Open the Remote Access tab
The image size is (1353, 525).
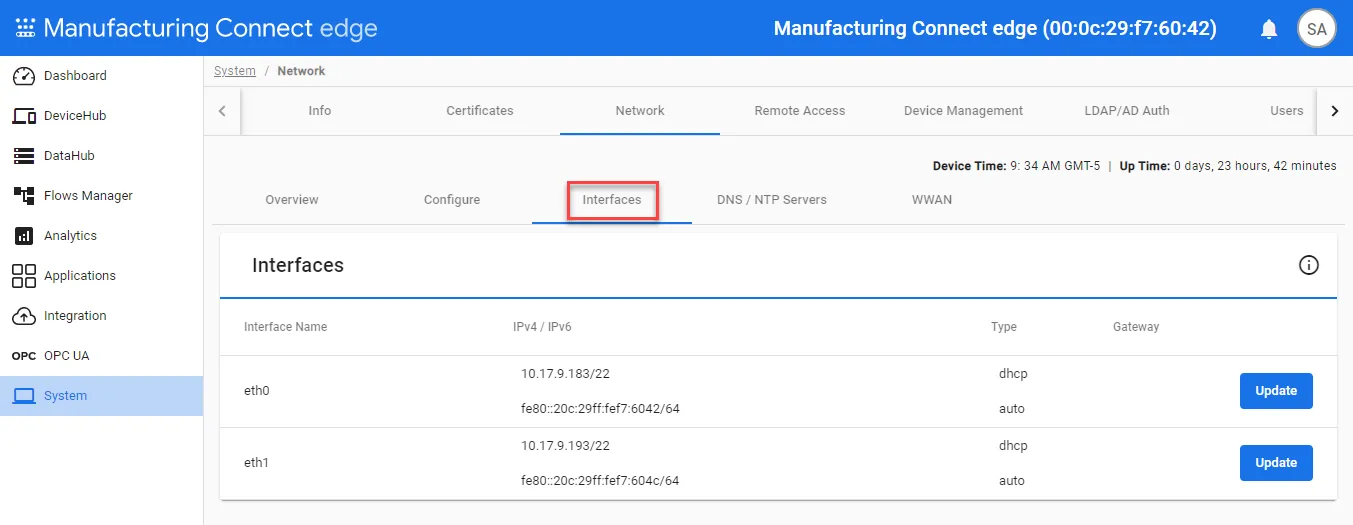[800, 111]
